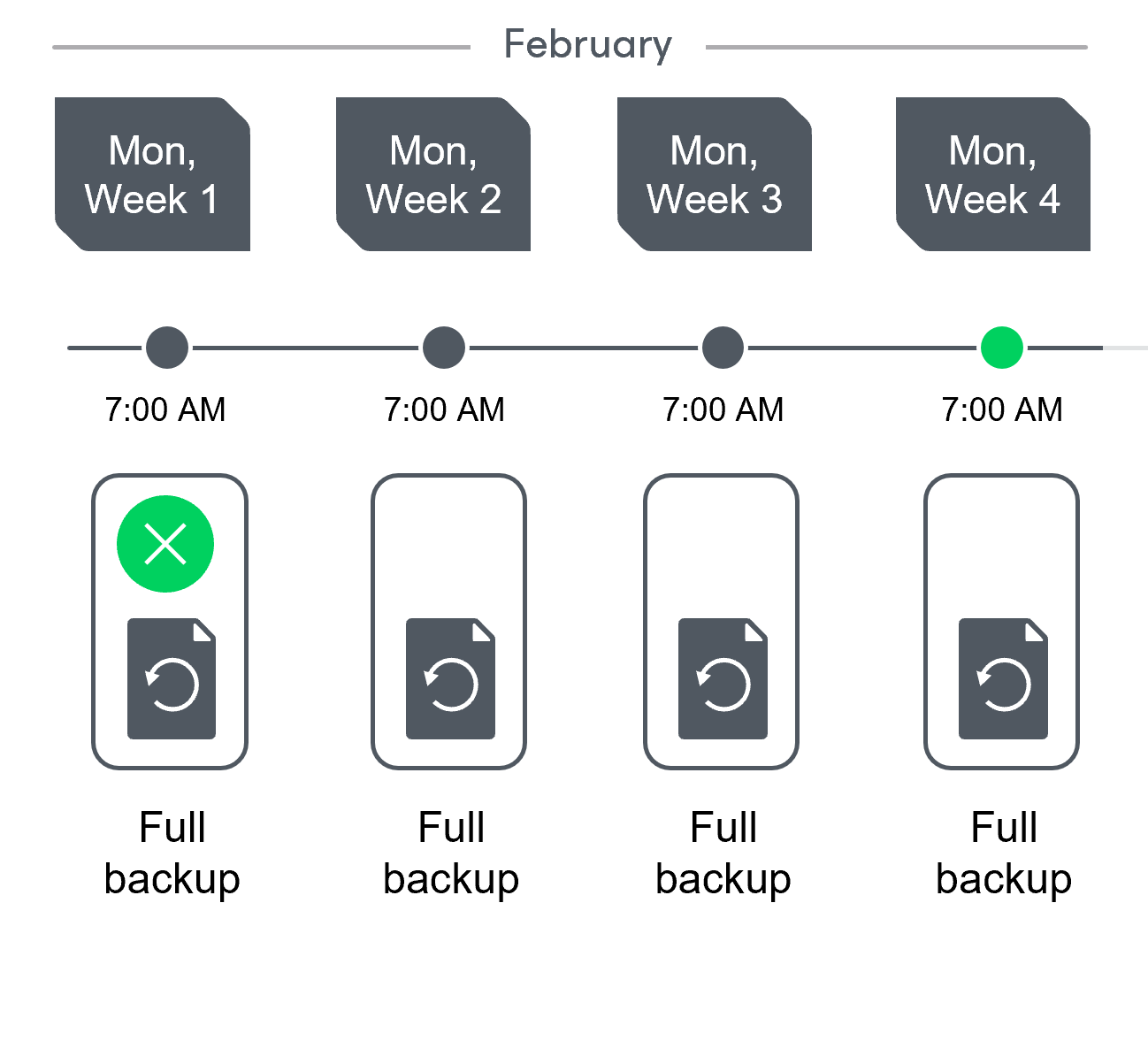This screenshot has height=1056, width=1148.
Task: Click 7:00 AM under Week 1
Action: coord(165,409)
